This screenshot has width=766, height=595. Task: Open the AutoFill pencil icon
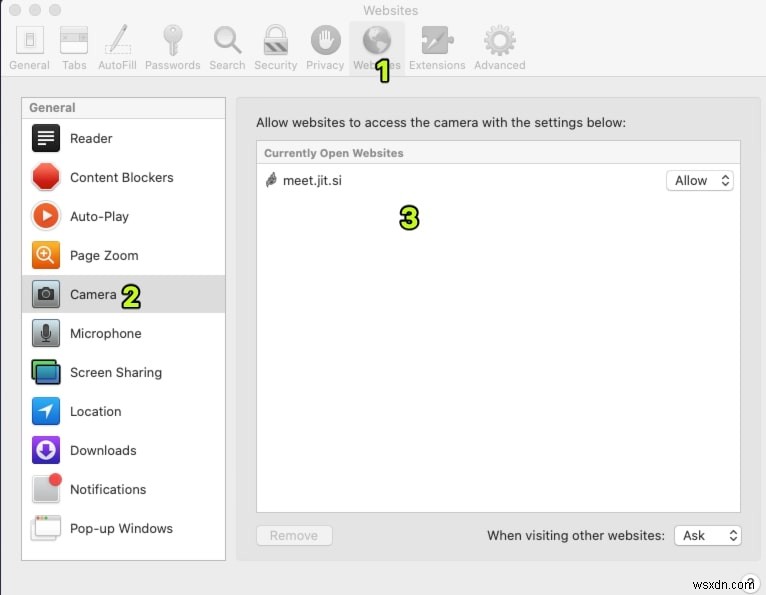(118, 40)
